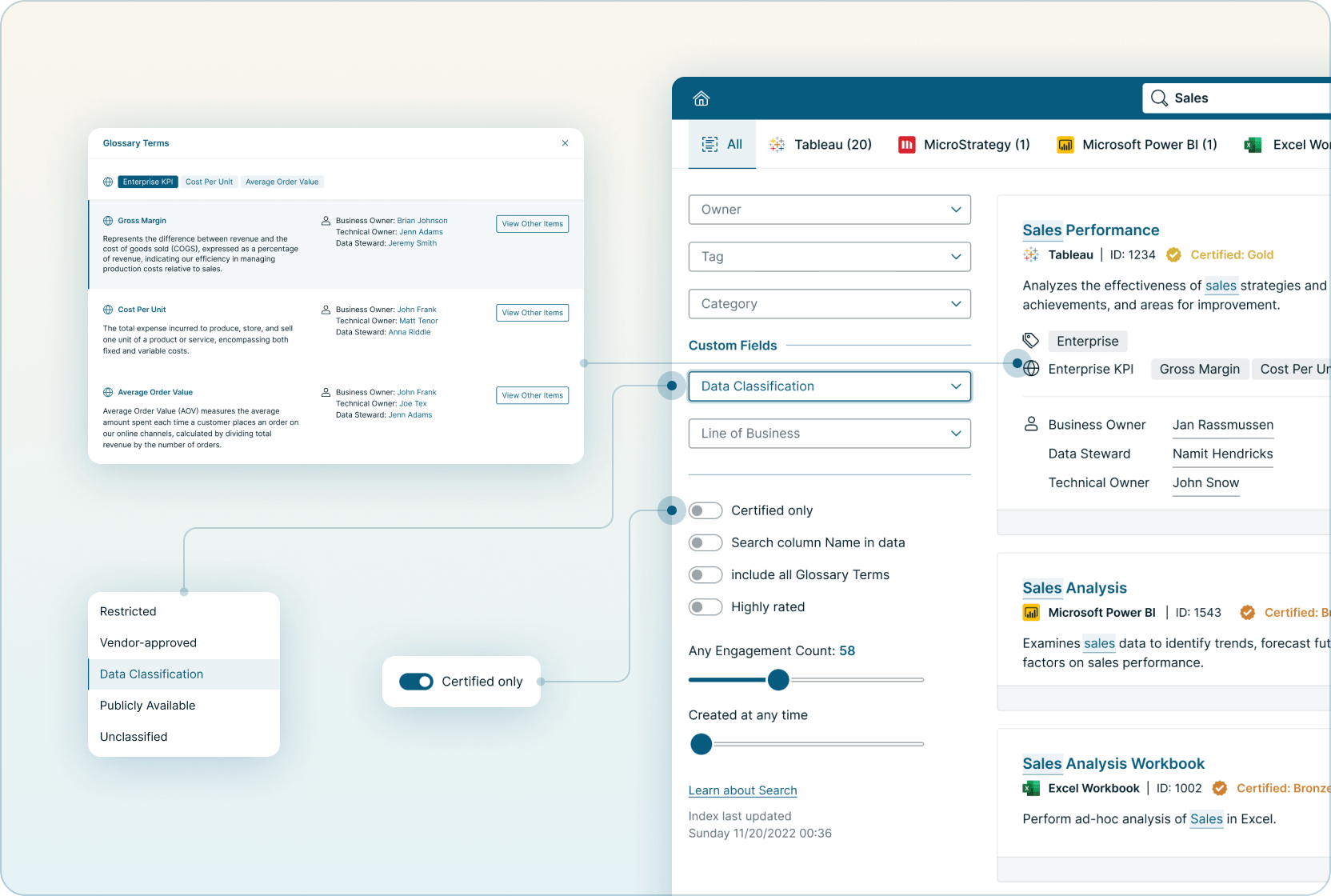Click Power BI icon in Sales Analysis card
1331x896 pixels.
click(1031, 613)
